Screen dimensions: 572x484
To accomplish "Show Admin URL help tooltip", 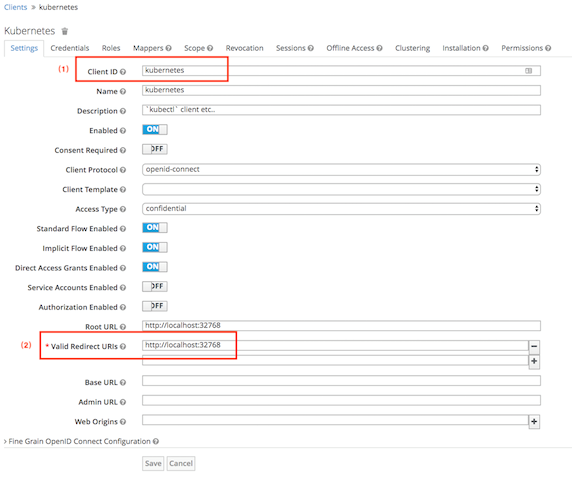I will (x=123, y=402).
